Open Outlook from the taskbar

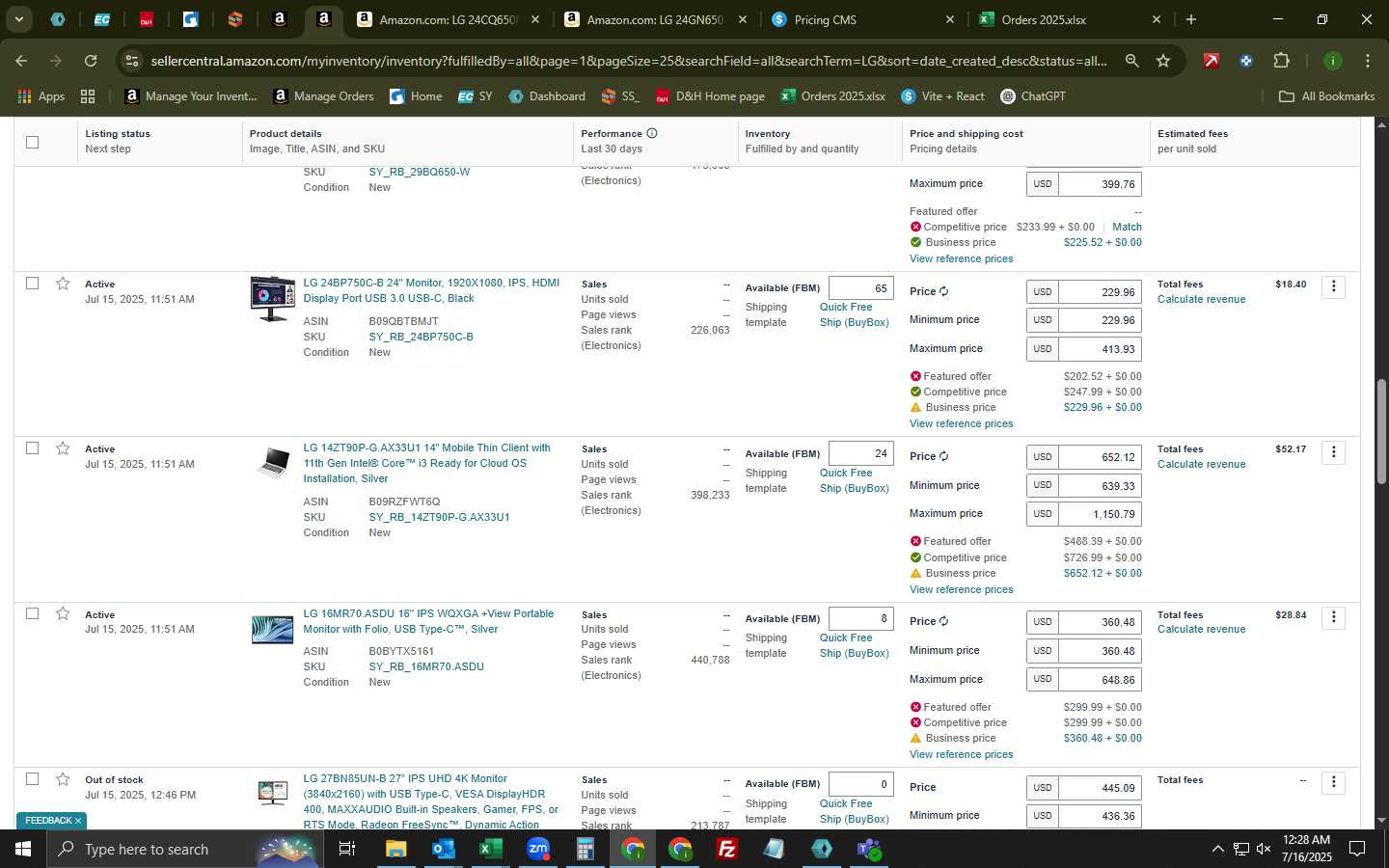443,849
